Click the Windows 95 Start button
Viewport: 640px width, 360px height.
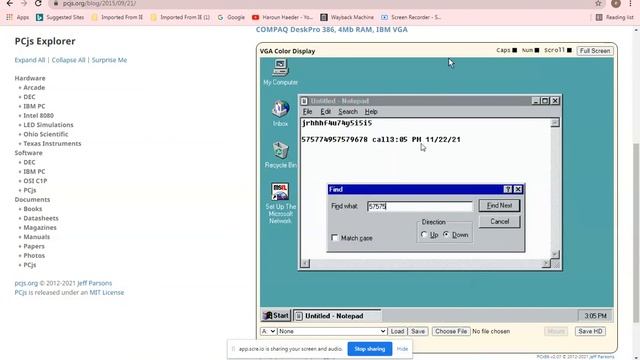point(276,316)
